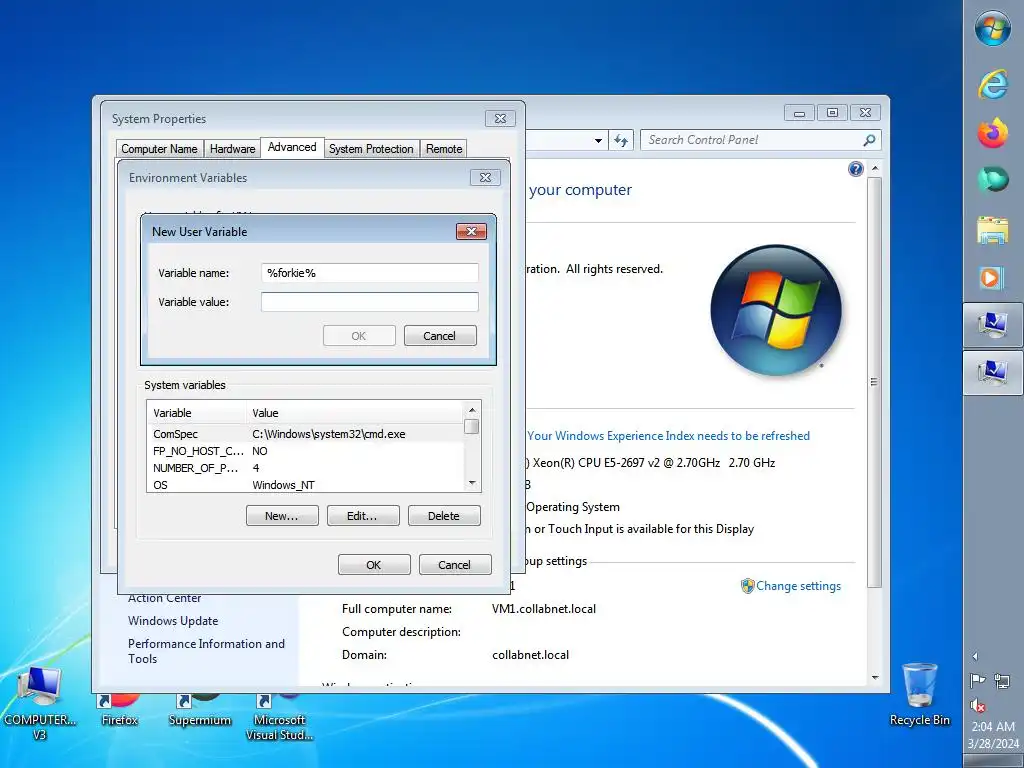
Task: Click Delete under System variables
Action: pyautogui.click(x=444, y=516)
